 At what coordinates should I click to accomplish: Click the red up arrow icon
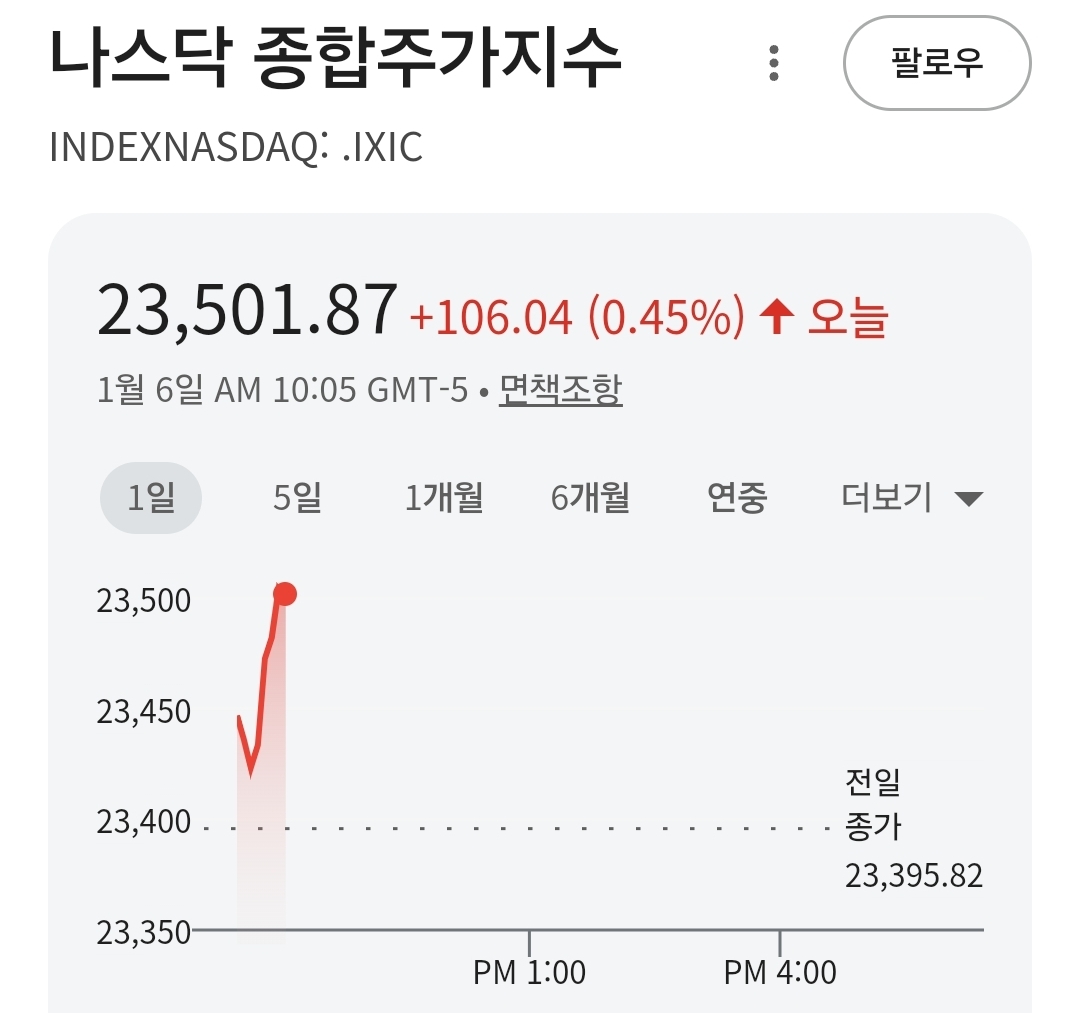pos(776,317)
